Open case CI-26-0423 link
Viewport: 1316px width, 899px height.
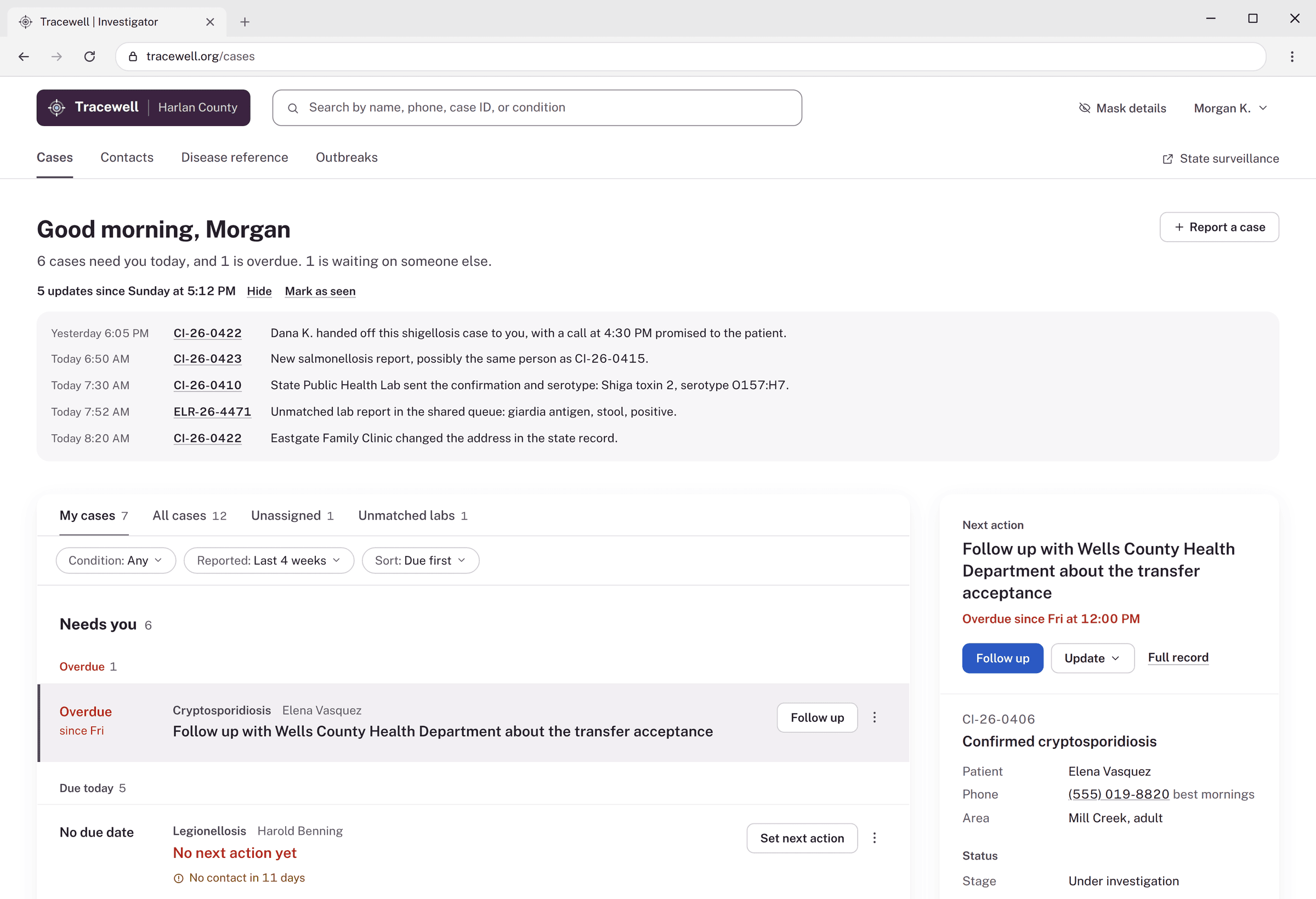(207, 359)
